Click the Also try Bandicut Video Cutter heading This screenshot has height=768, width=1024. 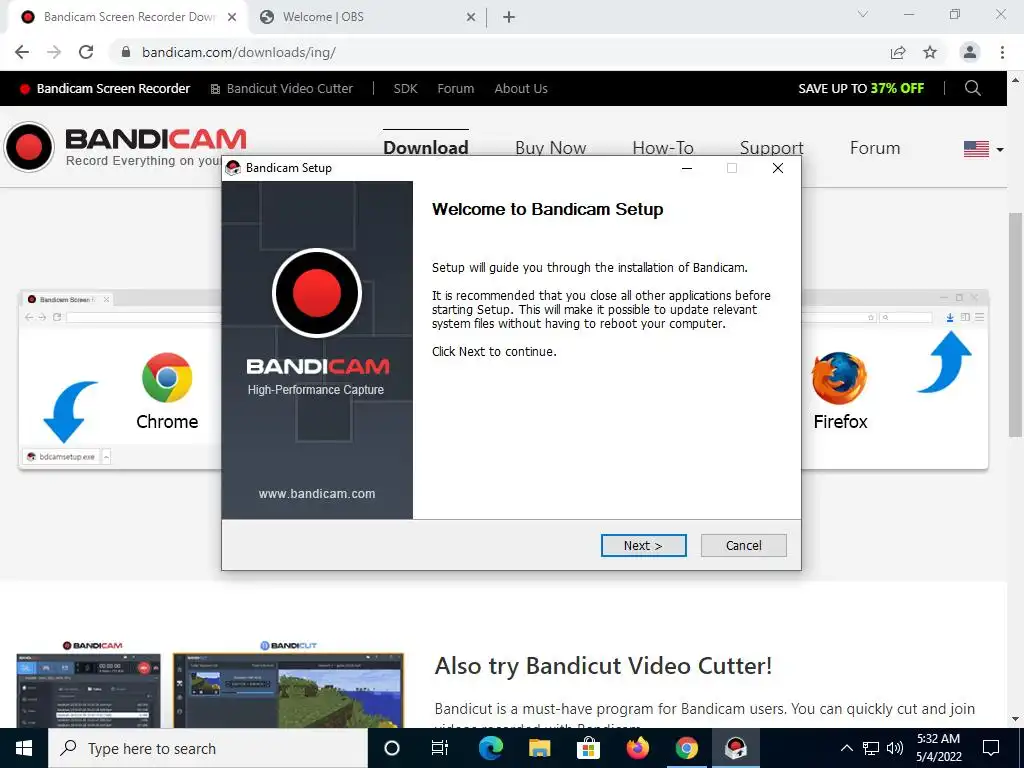coord(603,666)
